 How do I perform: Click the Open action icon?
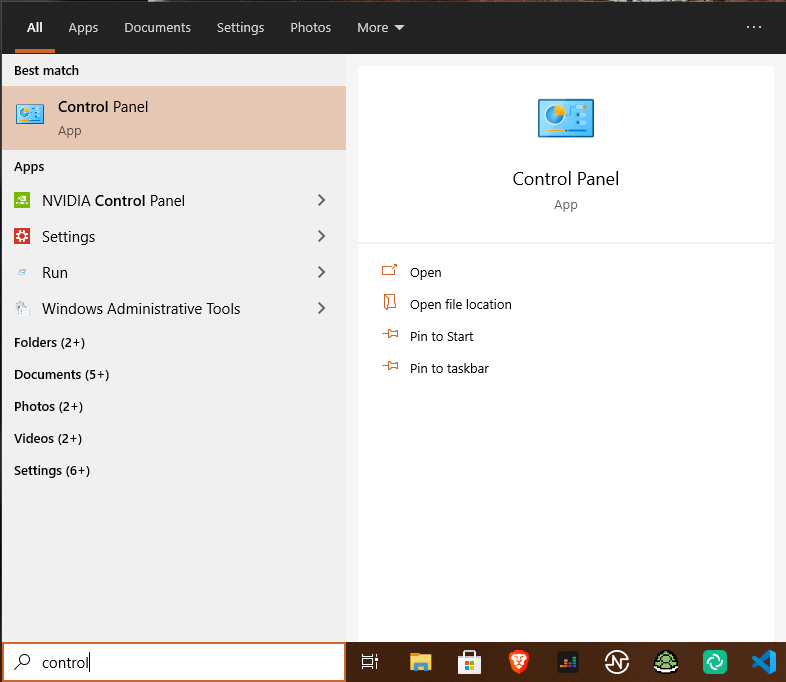coord(389,271)
